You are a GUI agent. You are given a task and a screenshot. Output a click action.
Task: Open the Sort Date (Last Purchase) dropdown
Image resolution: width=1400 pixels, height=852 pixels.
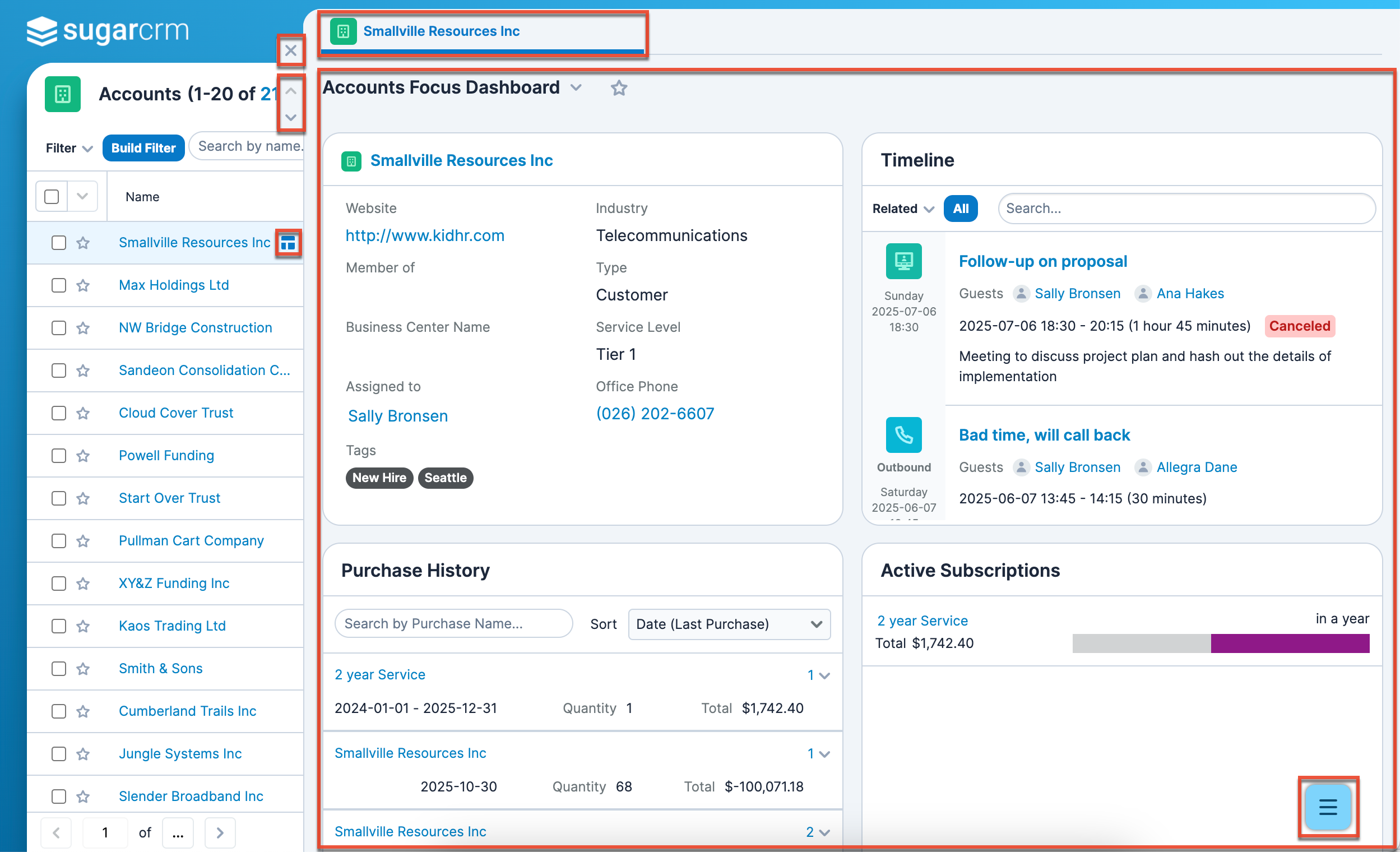tap(729, 624)
